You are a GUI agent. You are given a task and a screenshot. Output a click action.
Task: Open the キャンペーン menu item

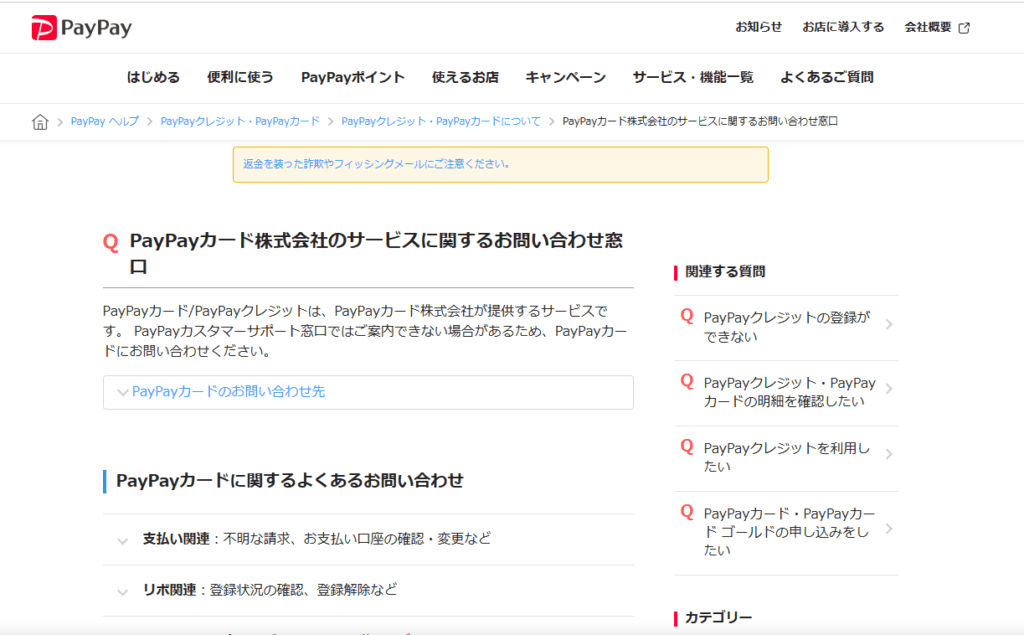565,77
